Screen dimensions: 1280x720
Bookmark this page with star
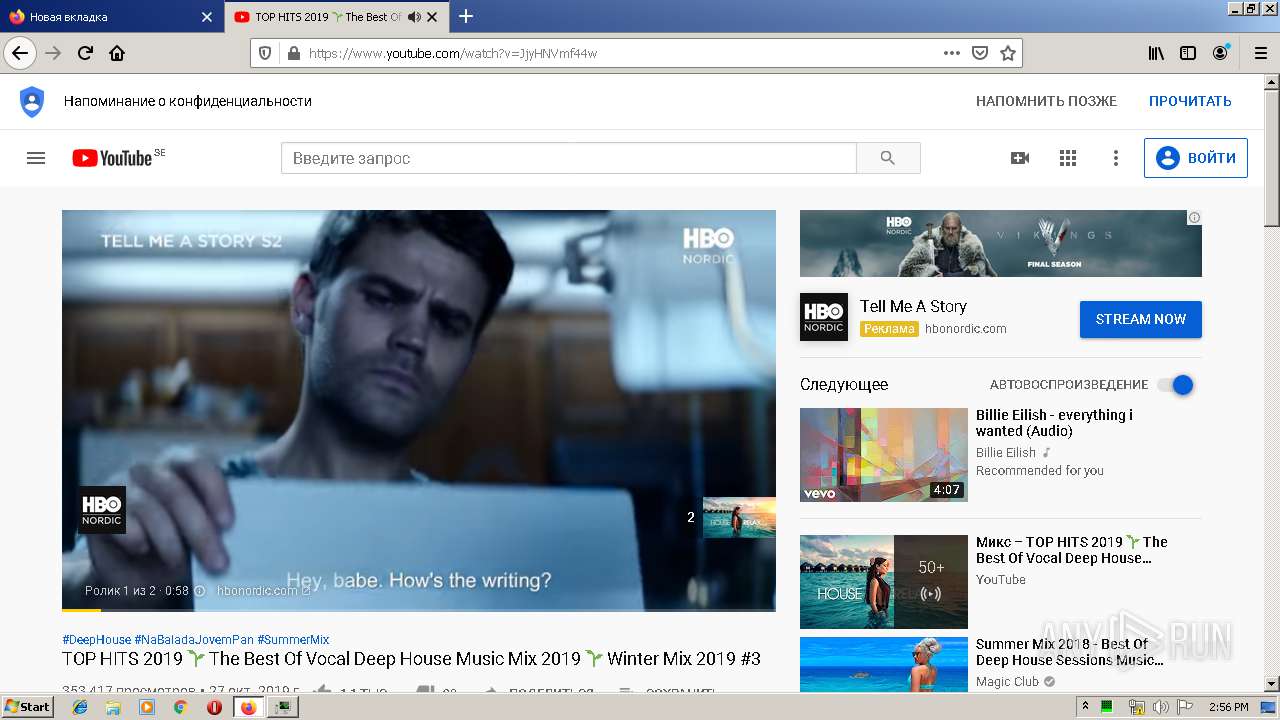click(1008, 53)
